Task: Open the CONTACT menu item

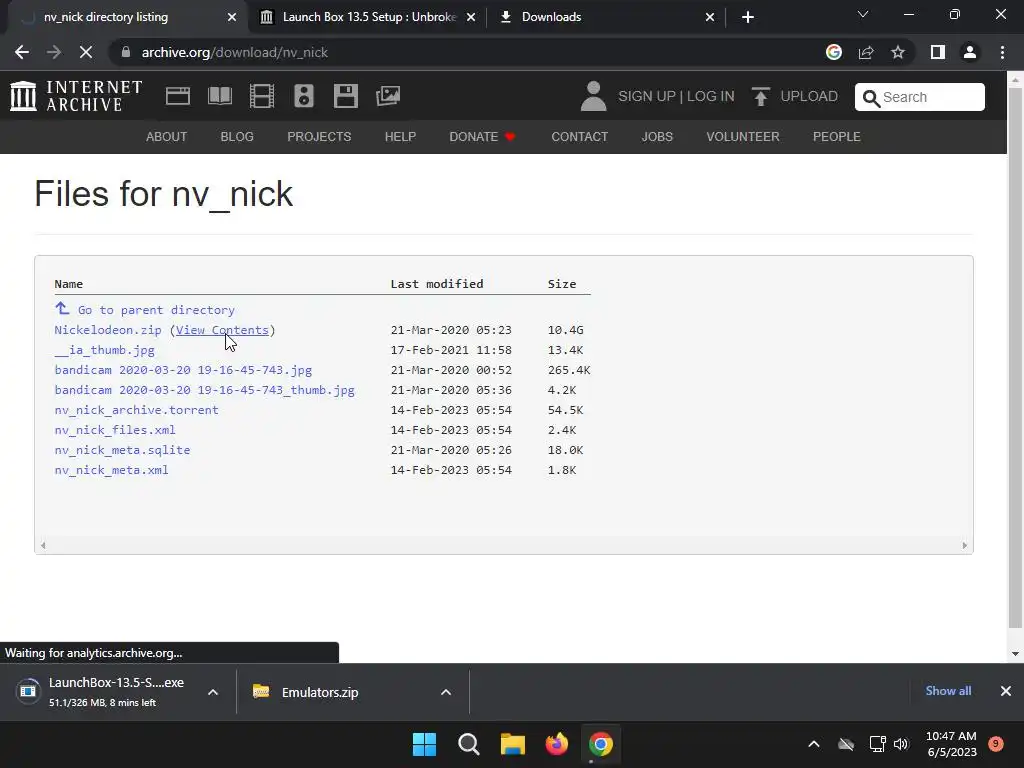Action: (x=579, y=136)
